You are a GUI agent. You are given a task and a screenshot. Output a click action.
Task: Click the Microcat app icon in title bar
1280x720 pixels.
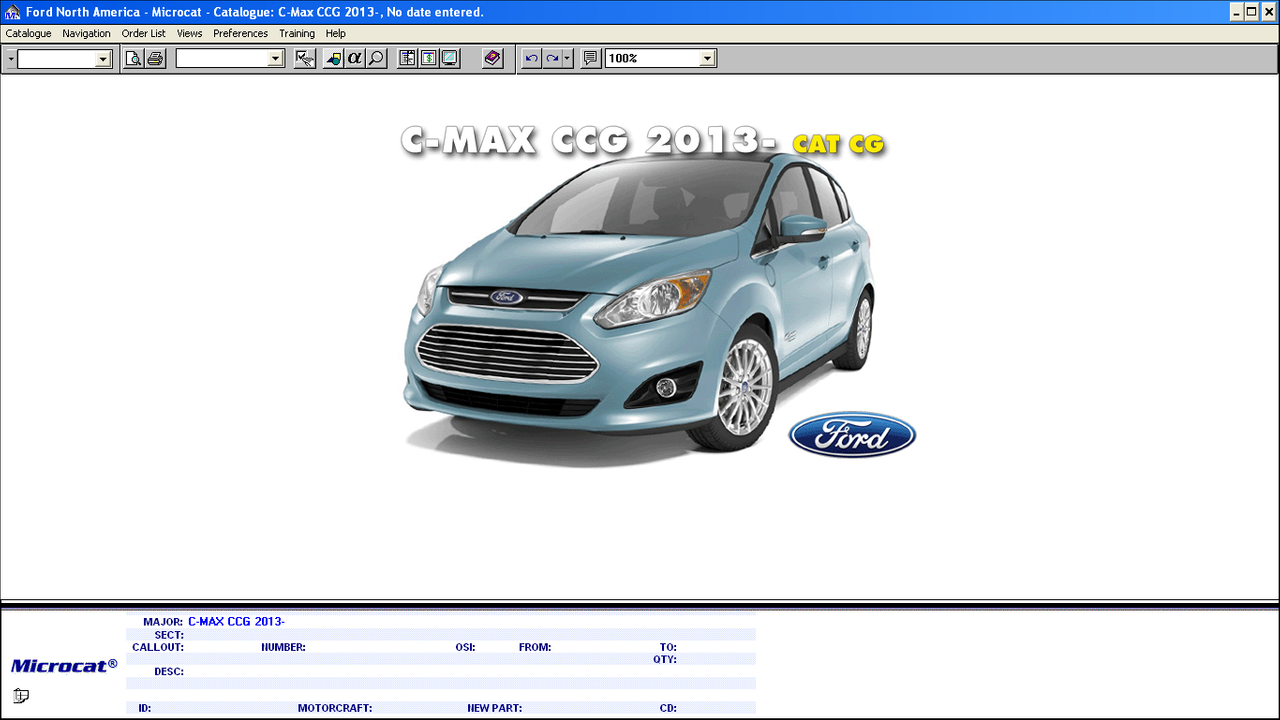[x=12, y=12]
